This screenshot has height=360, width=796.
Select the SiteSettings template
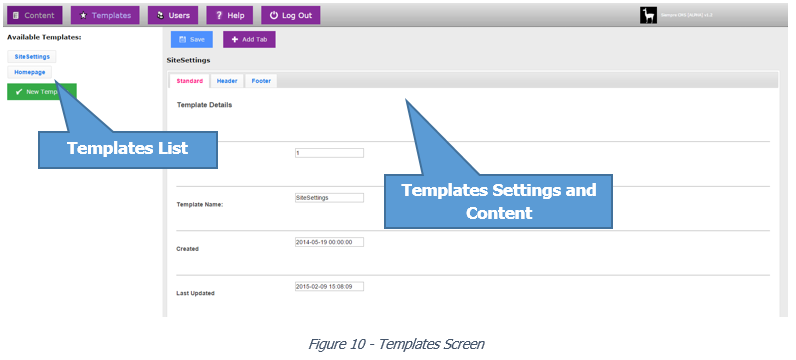click(x=32, y=57)
